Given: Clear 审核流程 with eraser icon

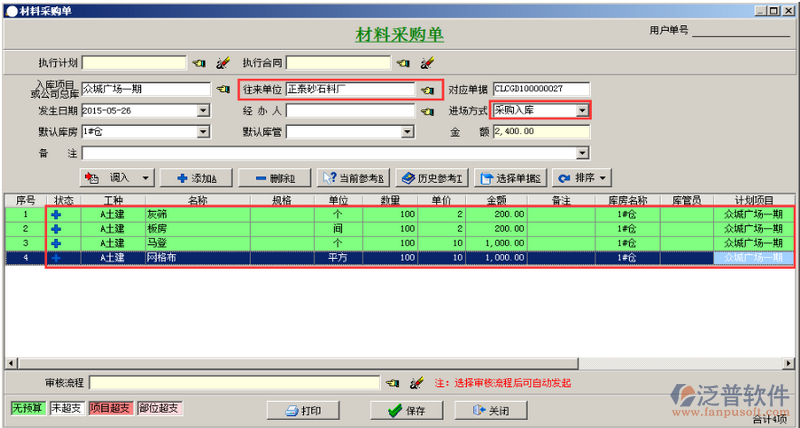Looking at the screenshot, I should point(417,383).
